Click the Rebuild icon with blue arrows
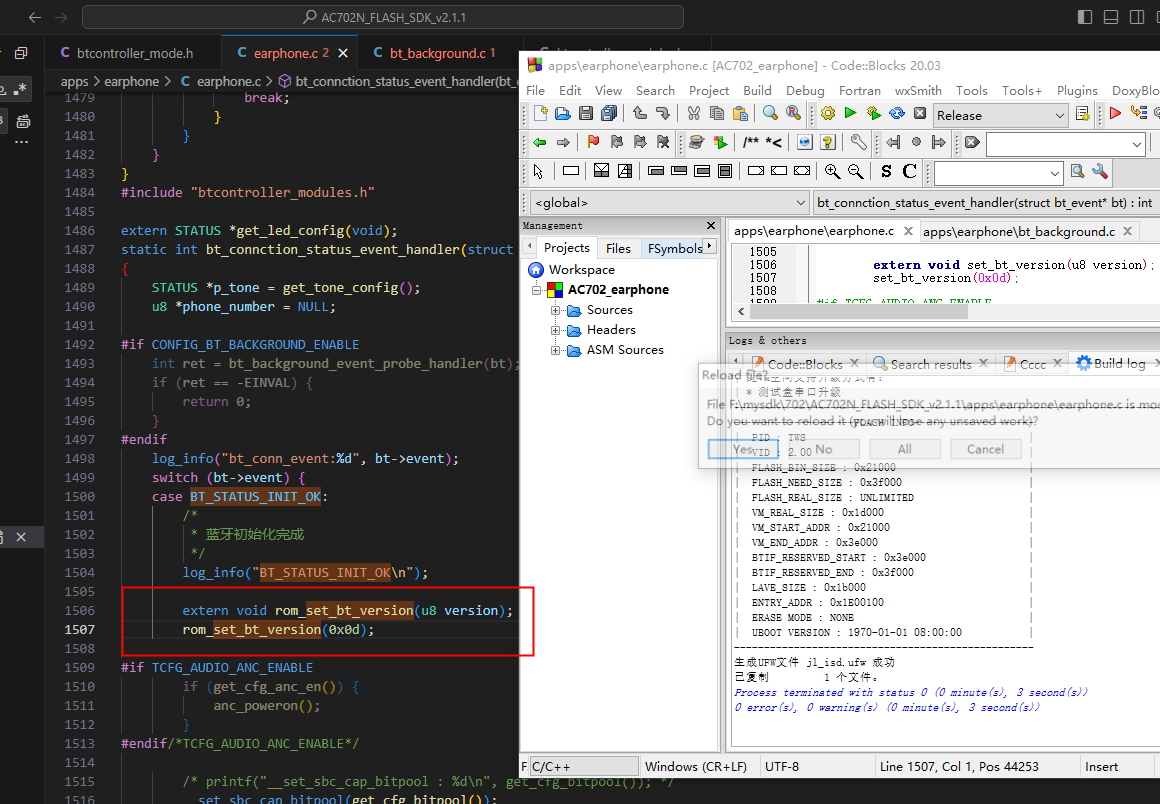The image size is (1160, 804). coord(897,113)
